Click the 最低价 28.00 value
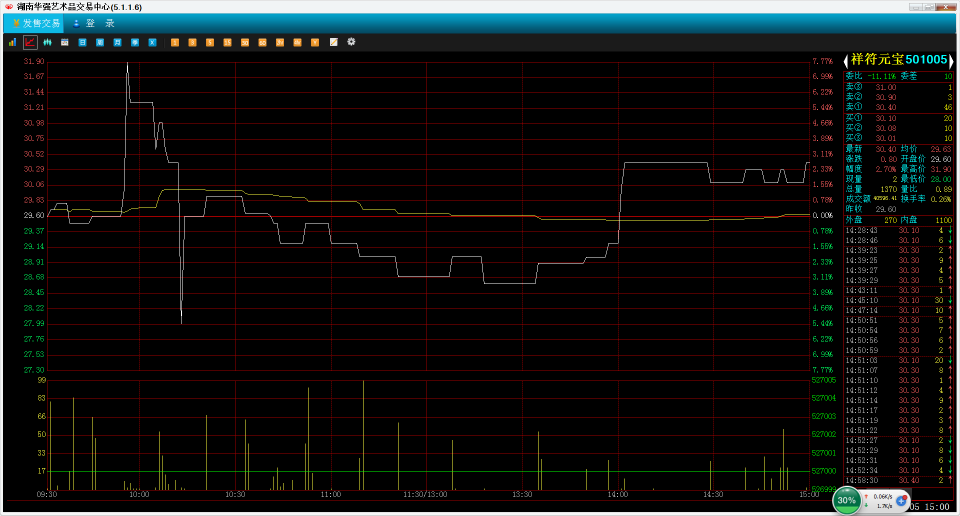 point(941,179)
